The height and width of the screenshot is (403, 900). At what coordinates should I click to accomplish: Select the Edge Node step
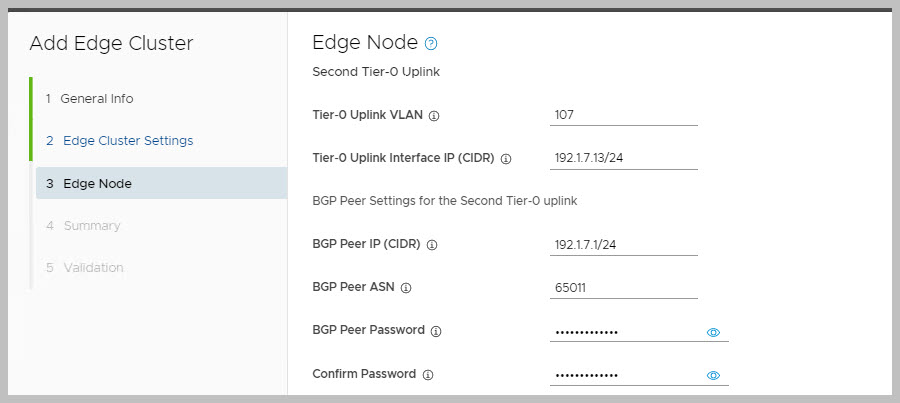click(96, 184)
